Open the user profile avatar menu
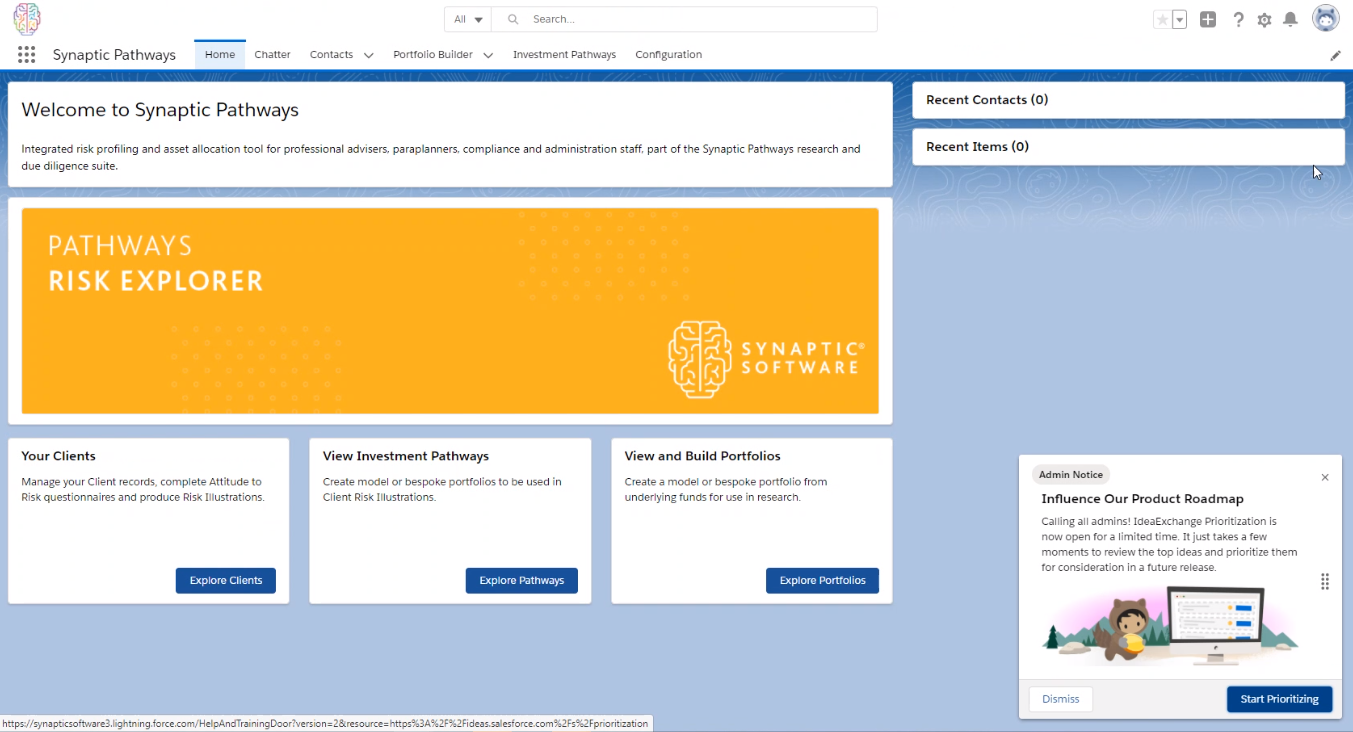This screenshot has width=1353, height=732. (x=1326, y=19)
